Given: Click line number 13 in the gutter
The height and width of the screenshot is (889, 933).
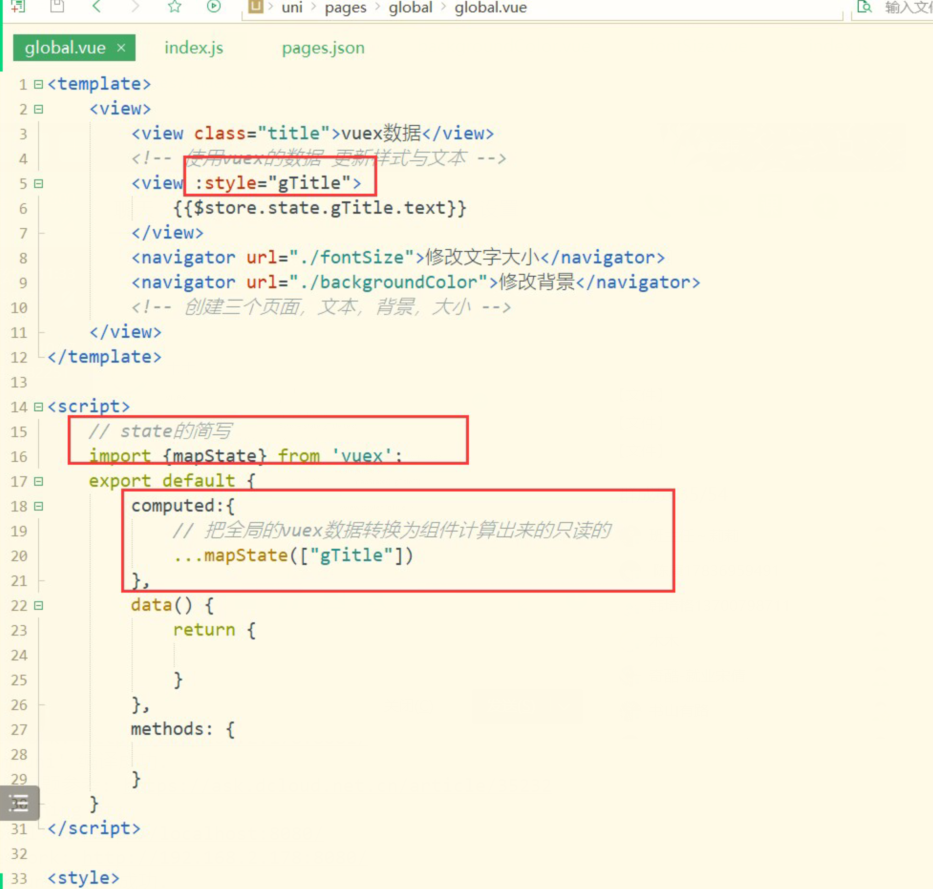Looking at the screenshot, I should coord(19,382).
